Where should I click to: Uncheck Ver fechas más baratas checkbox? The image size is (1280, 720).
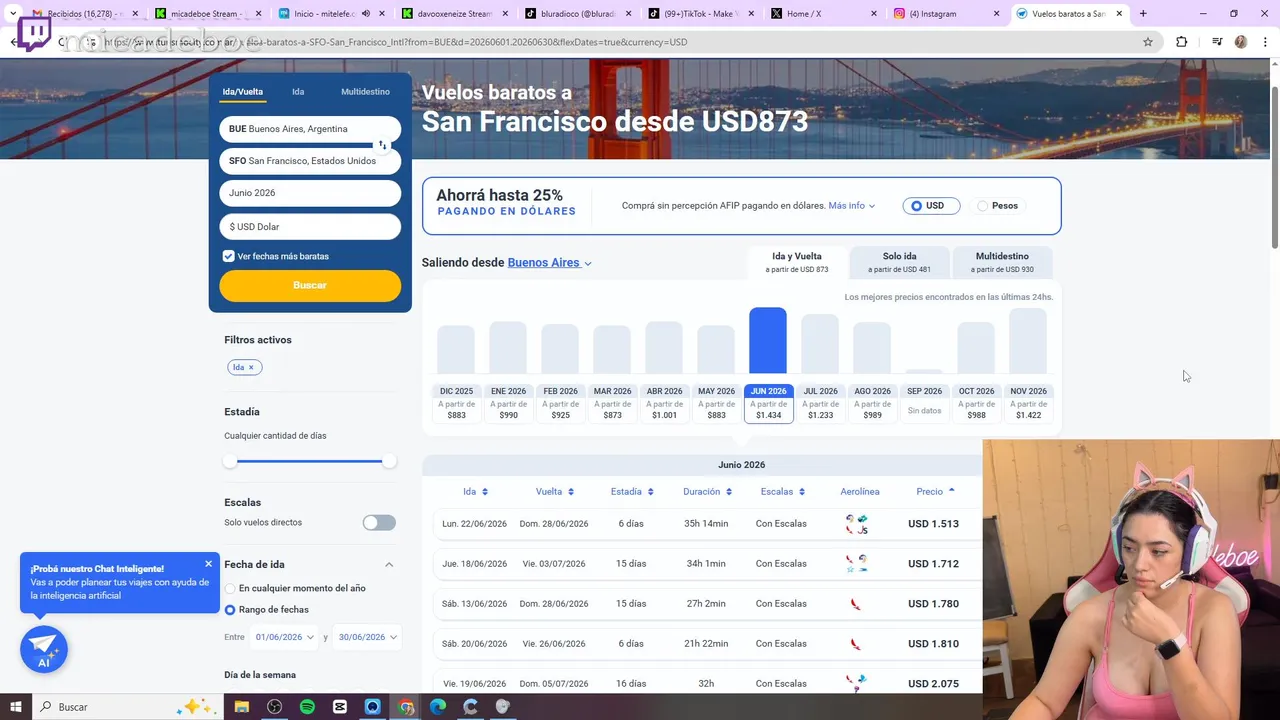tap(229, 256)
